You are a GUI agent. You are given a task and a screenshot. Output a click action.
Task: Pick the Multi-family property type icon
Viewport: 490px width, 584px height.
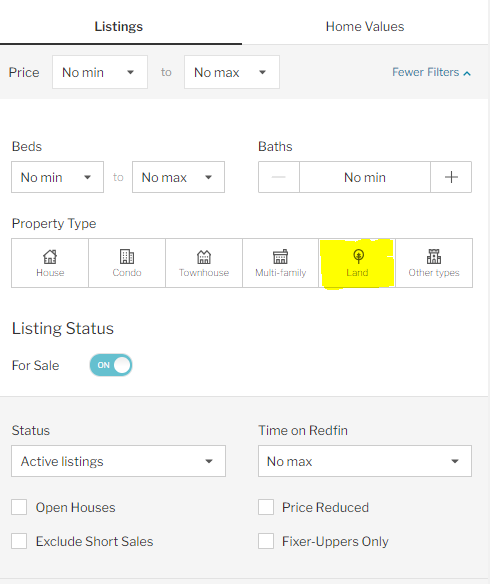(281, 263)
